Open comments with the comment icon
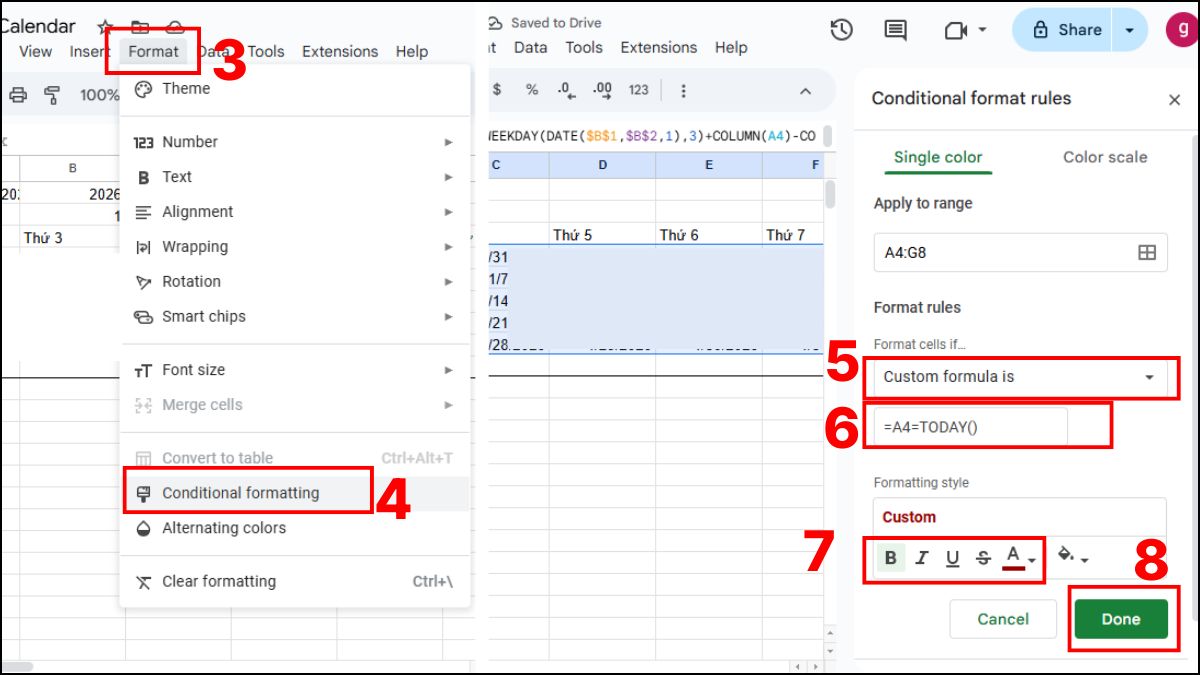The image size is (1200, 675). coord(896,31)
